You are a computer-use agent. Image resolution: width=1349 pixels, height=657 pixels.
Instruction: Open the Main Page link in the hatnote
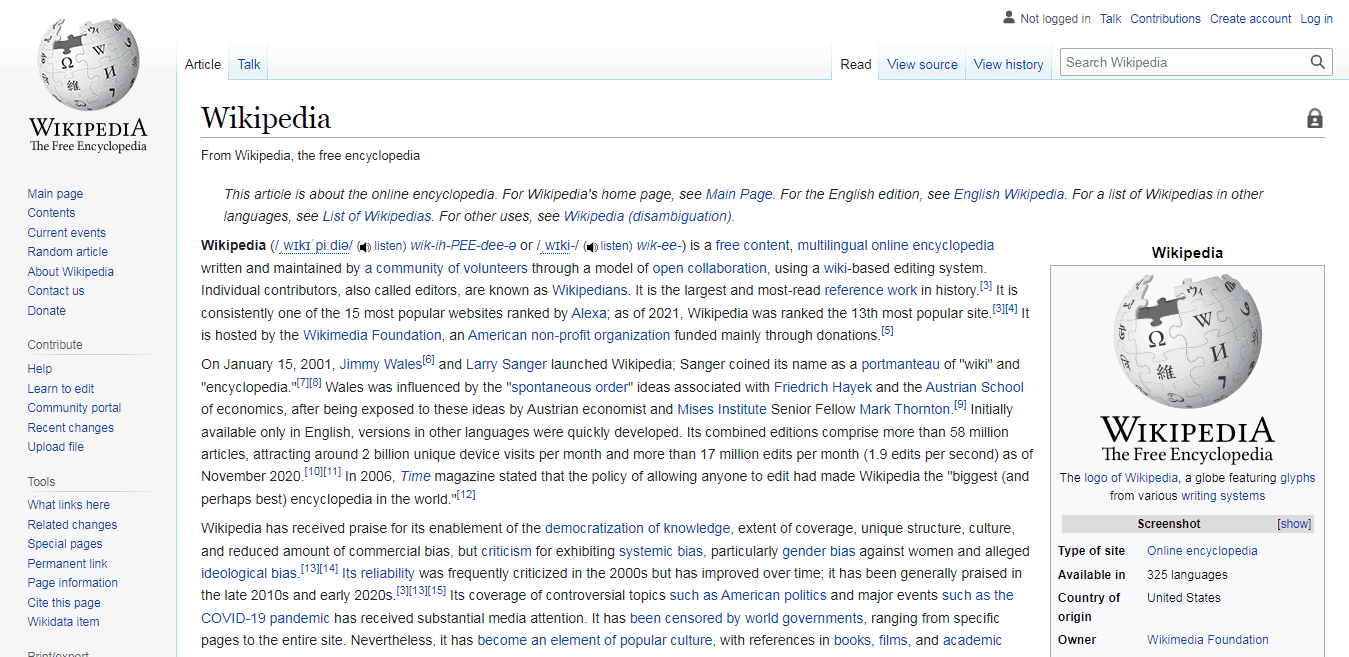click(x=735, y=193)
